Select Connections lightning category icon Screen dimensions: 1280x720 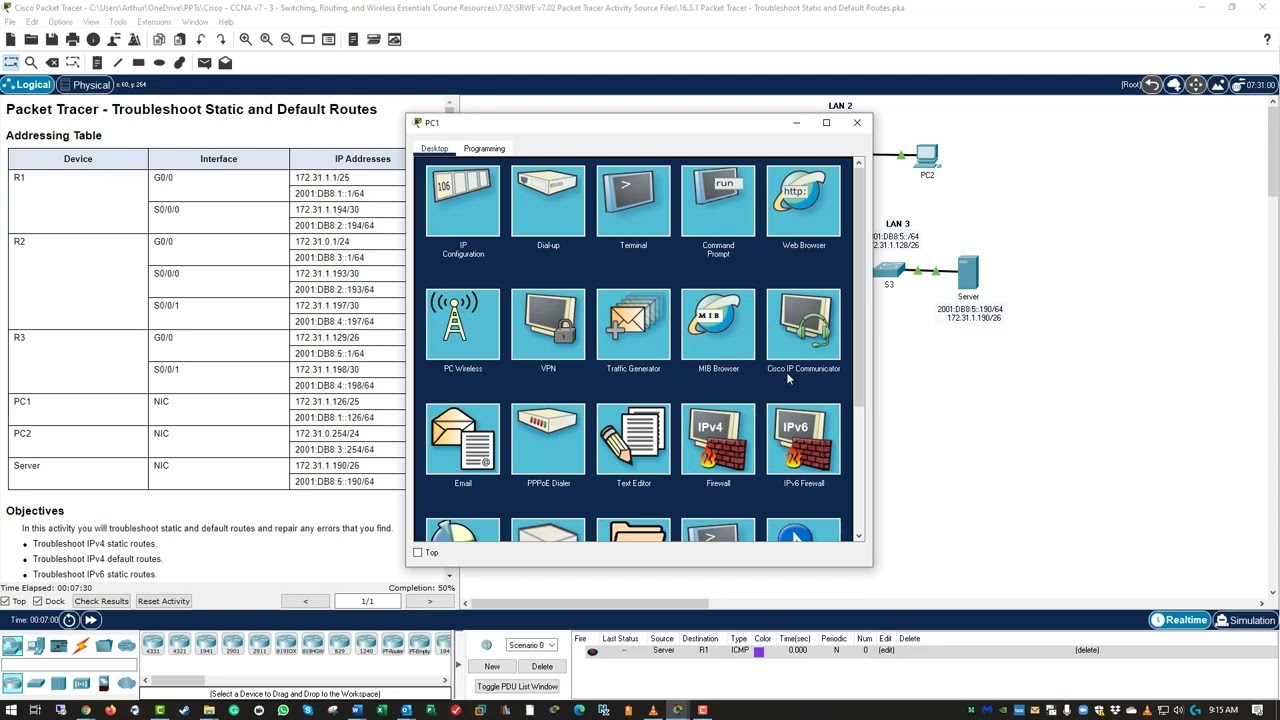click(x=81, y=646)
